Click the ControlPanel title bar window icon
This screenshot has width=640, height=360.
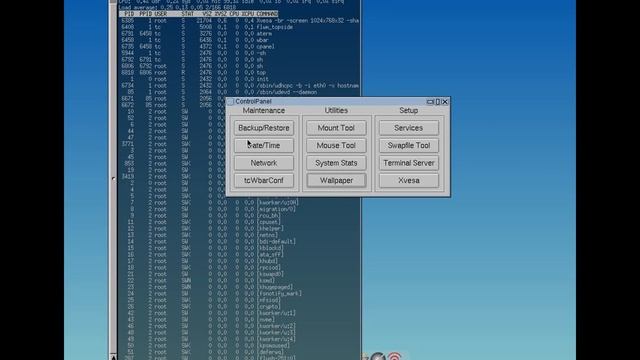pos(231,102)
